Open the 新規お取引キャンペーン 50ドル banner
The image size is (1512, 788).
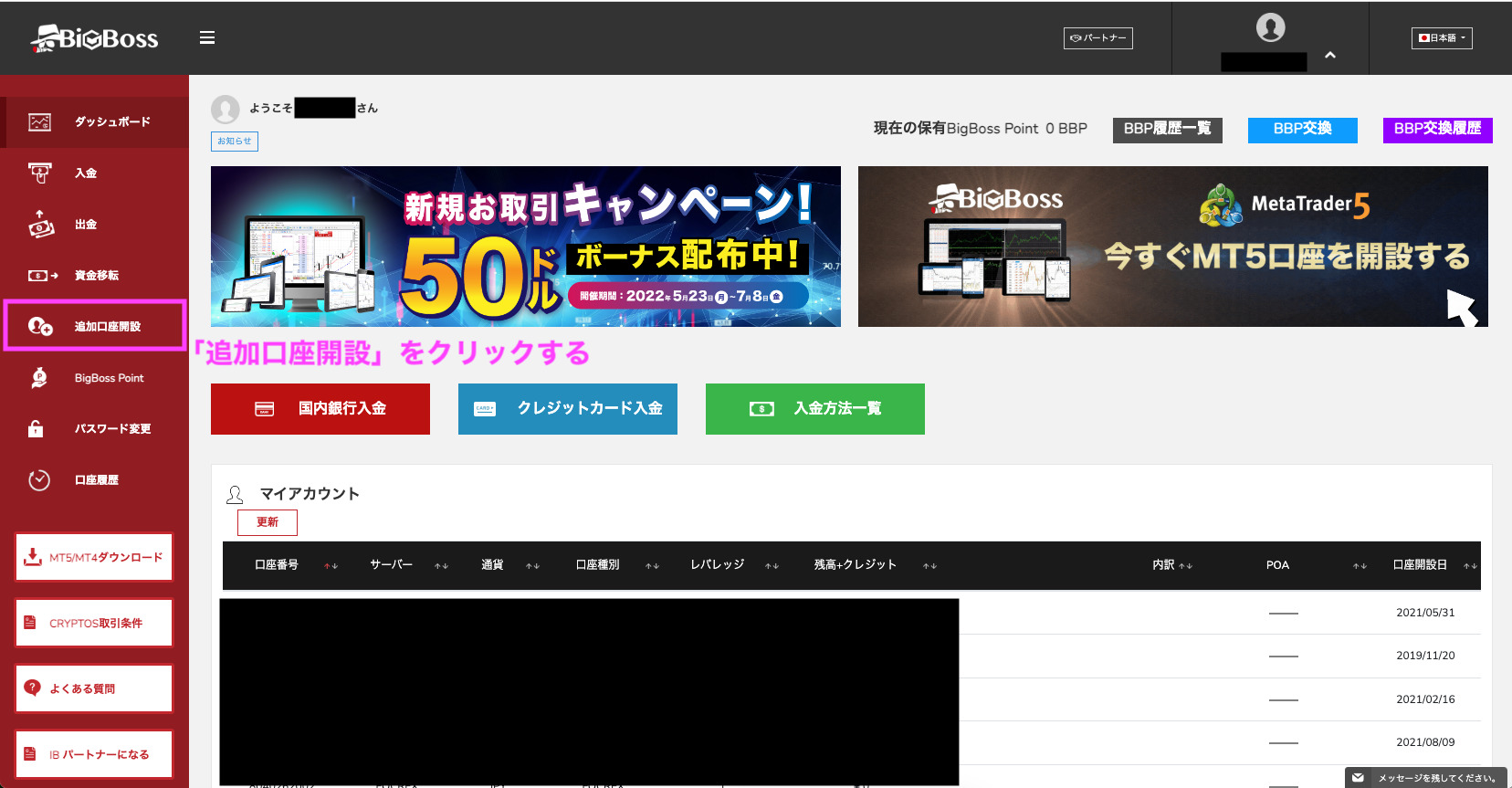coord(526,247)
